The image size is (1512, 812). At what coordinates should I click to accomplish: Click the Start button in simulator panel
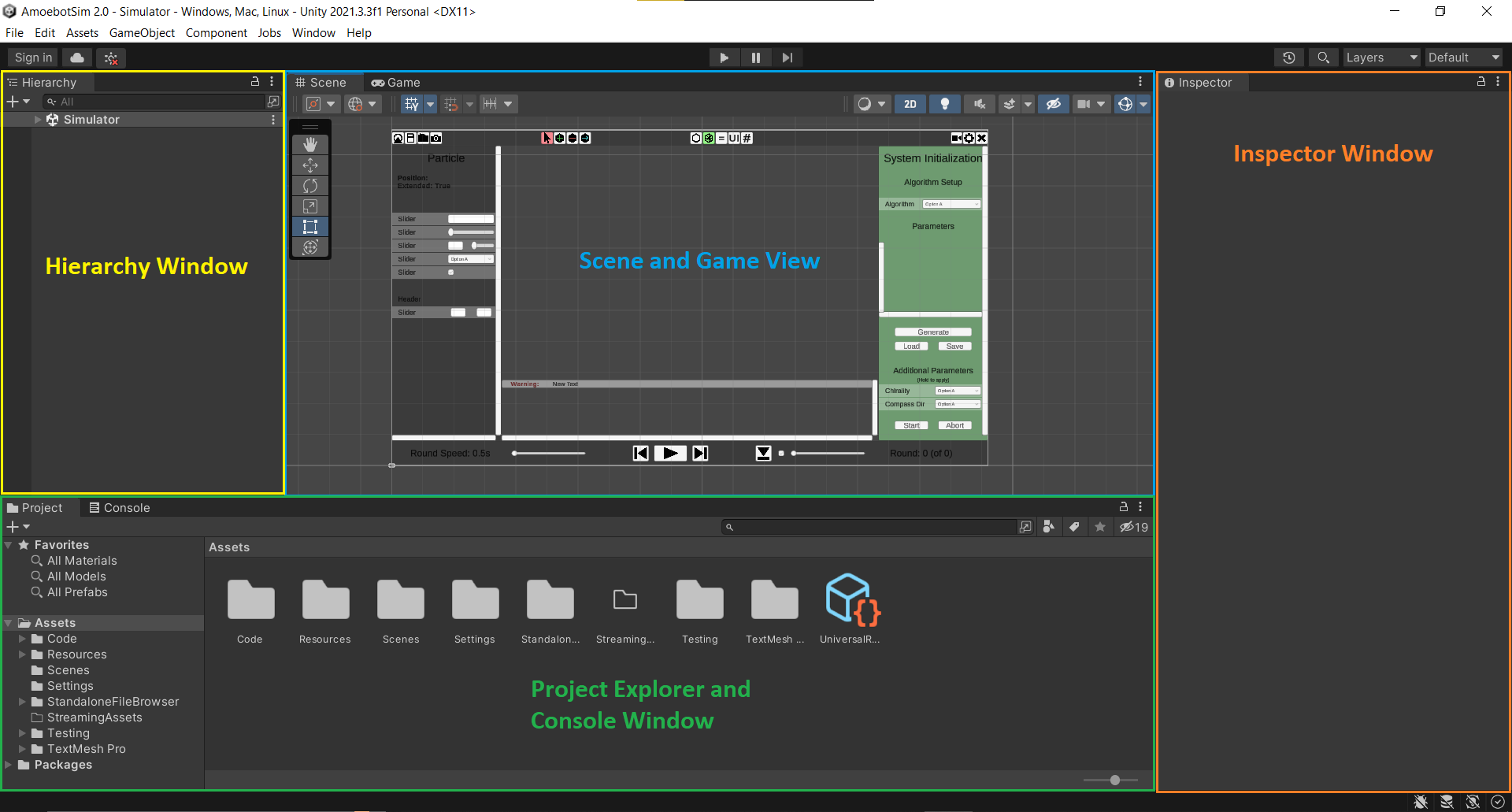coord(912,425)
